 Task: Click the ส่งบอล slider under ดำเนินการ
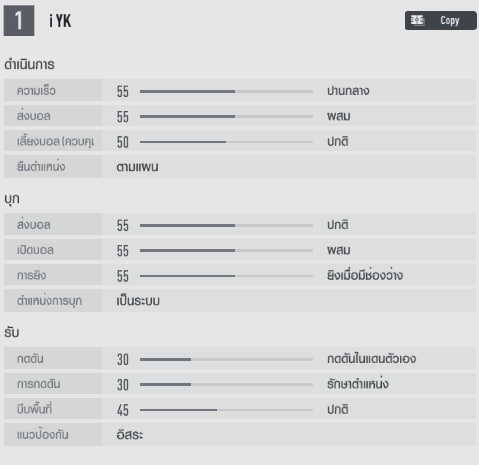[x=226, y=117]
